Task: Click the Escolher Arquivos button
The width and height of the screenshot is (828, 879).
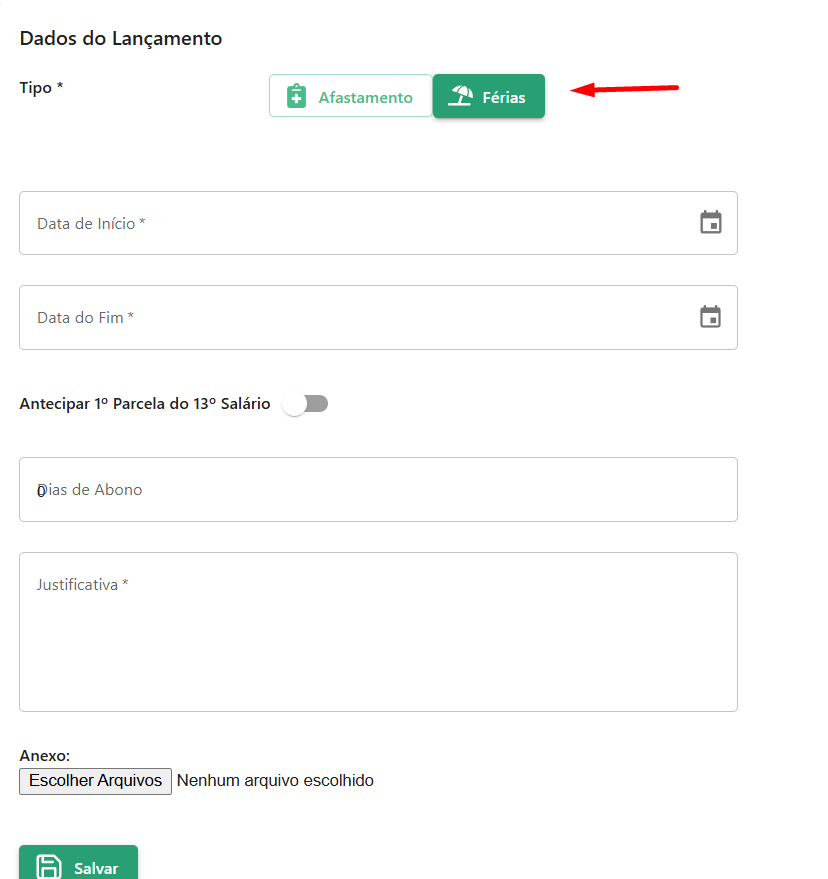Action: pos(95,781)
